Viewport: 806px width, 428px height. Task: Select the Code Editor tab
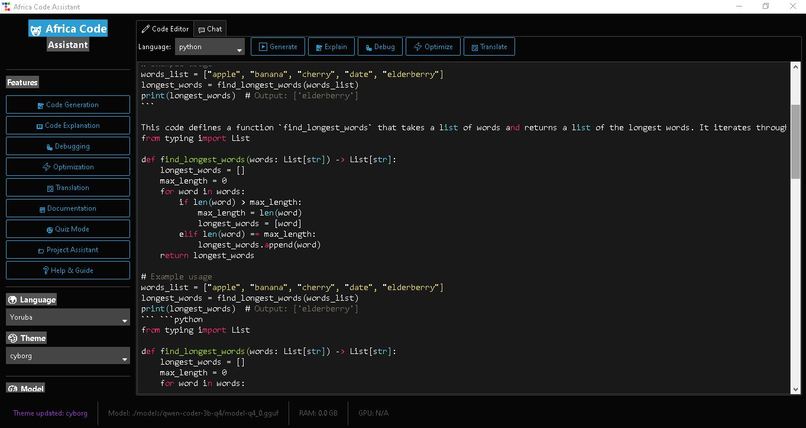[166, 29]
